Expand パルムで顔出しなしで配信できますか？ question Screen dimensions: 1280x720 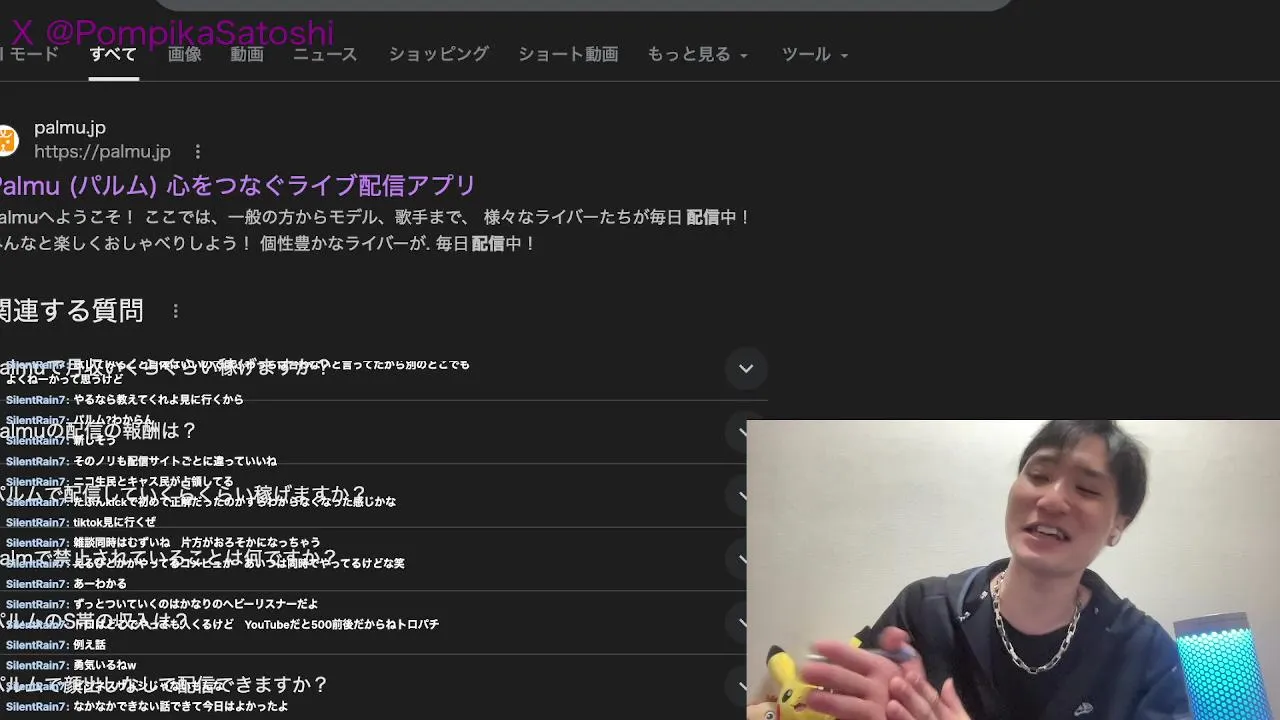pyautogui.click(x=384, y=686)
